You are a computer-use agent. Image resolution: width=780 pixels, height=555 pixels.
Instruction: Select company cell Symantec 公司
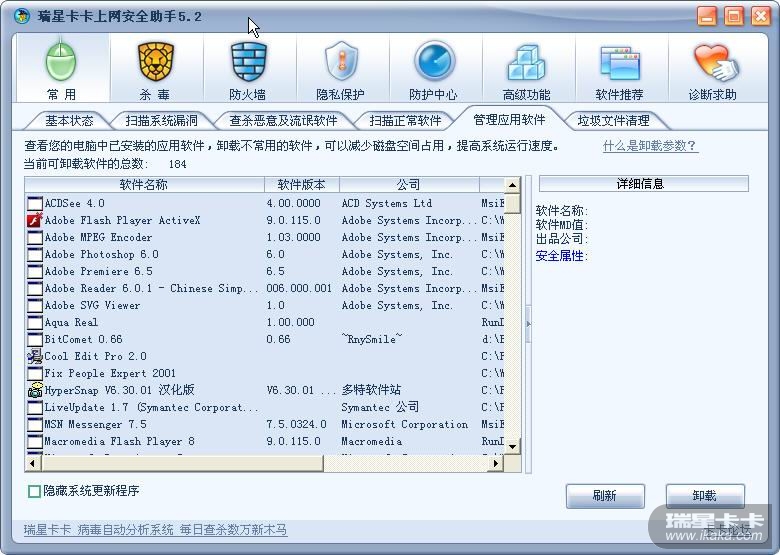tap(380, 407)
